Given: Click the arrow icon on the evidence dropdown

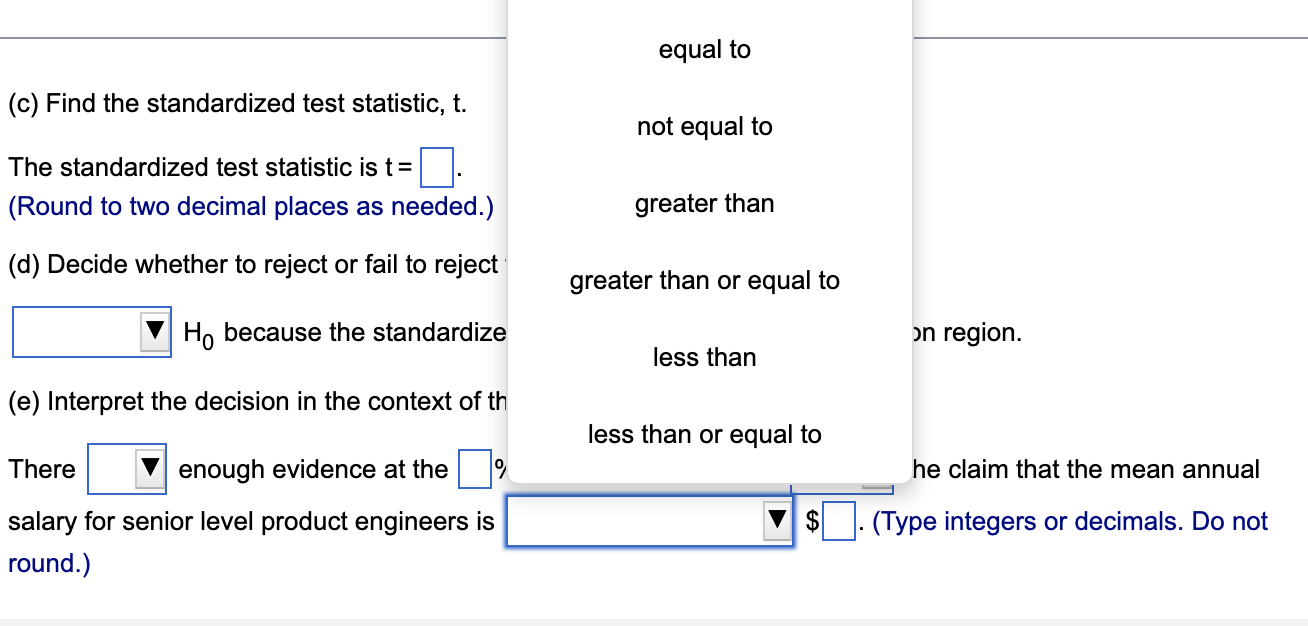Looking at the screenshot, I should (x=152, y=469).
